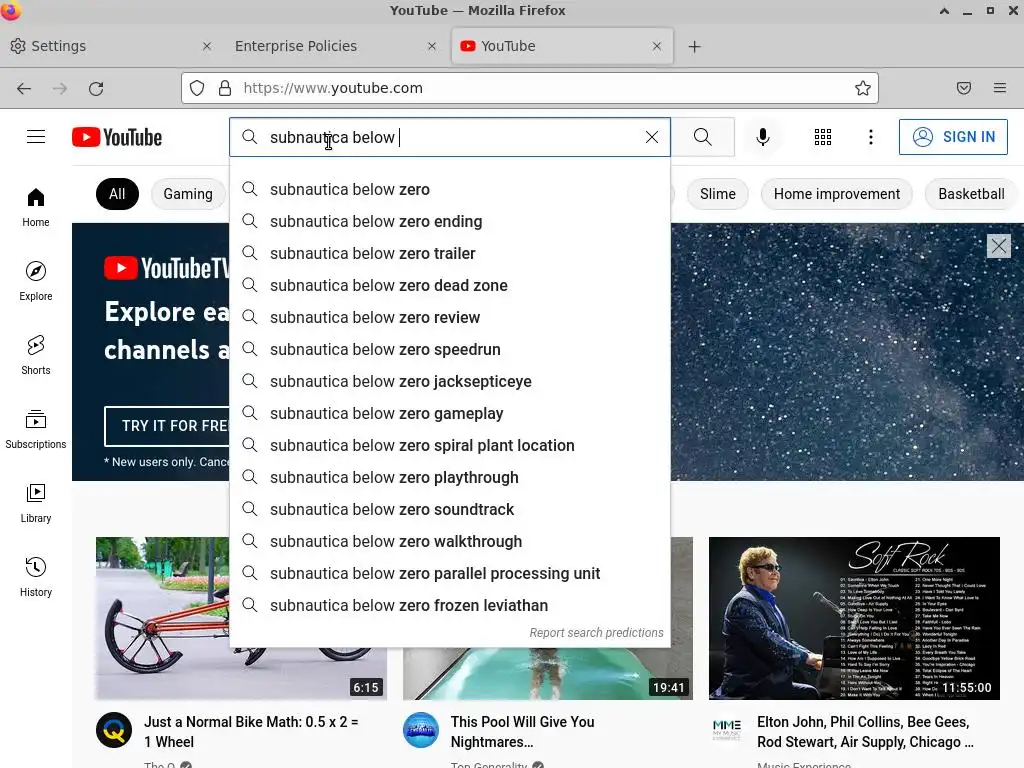
Task: Select the YouTube browser tab
Action: 562,46
